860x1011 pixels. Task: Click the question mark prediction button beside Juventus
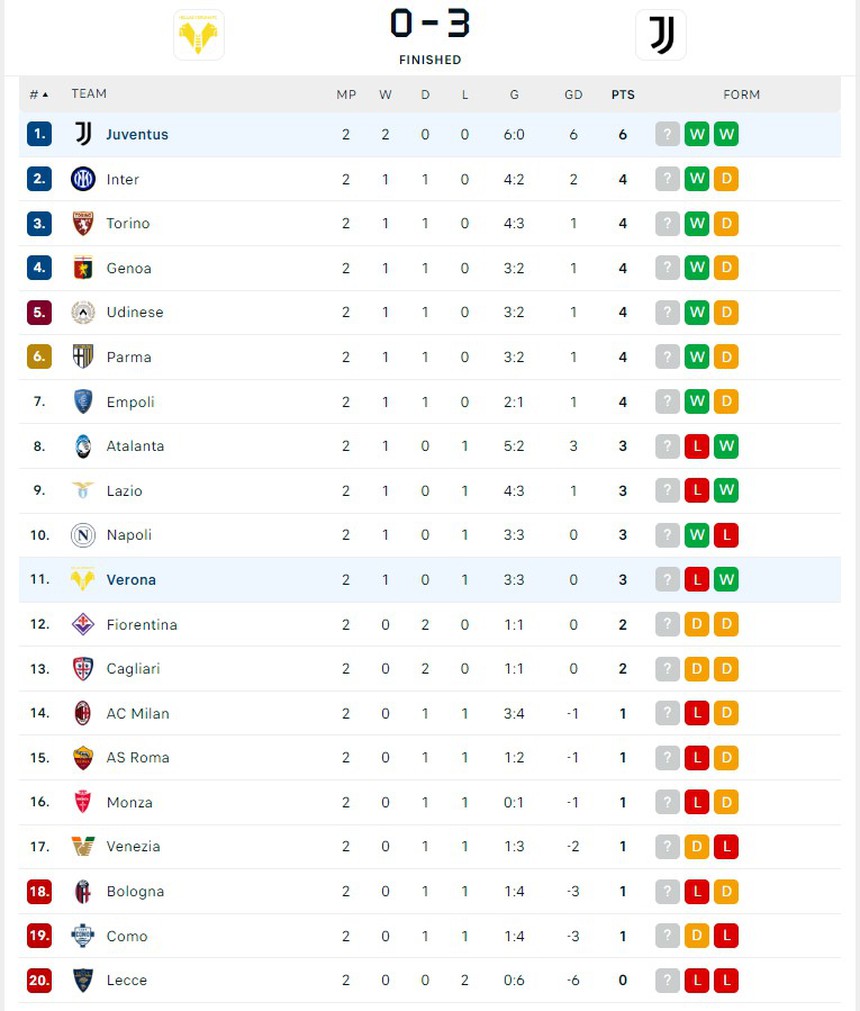667,134
